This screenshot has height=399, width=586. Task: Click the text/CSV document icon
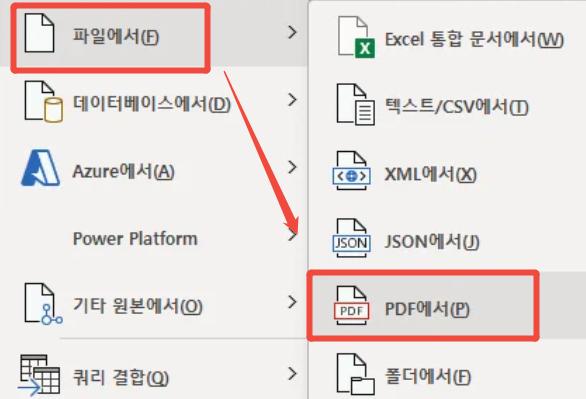coord(356,104)
